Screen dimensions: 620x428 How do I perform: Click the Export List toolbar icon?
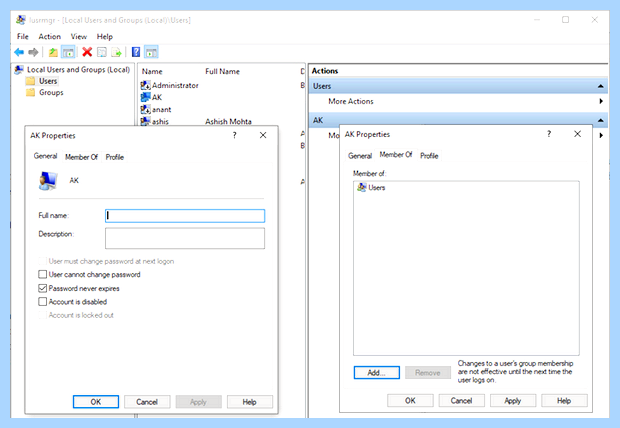(x=116, y=52)
